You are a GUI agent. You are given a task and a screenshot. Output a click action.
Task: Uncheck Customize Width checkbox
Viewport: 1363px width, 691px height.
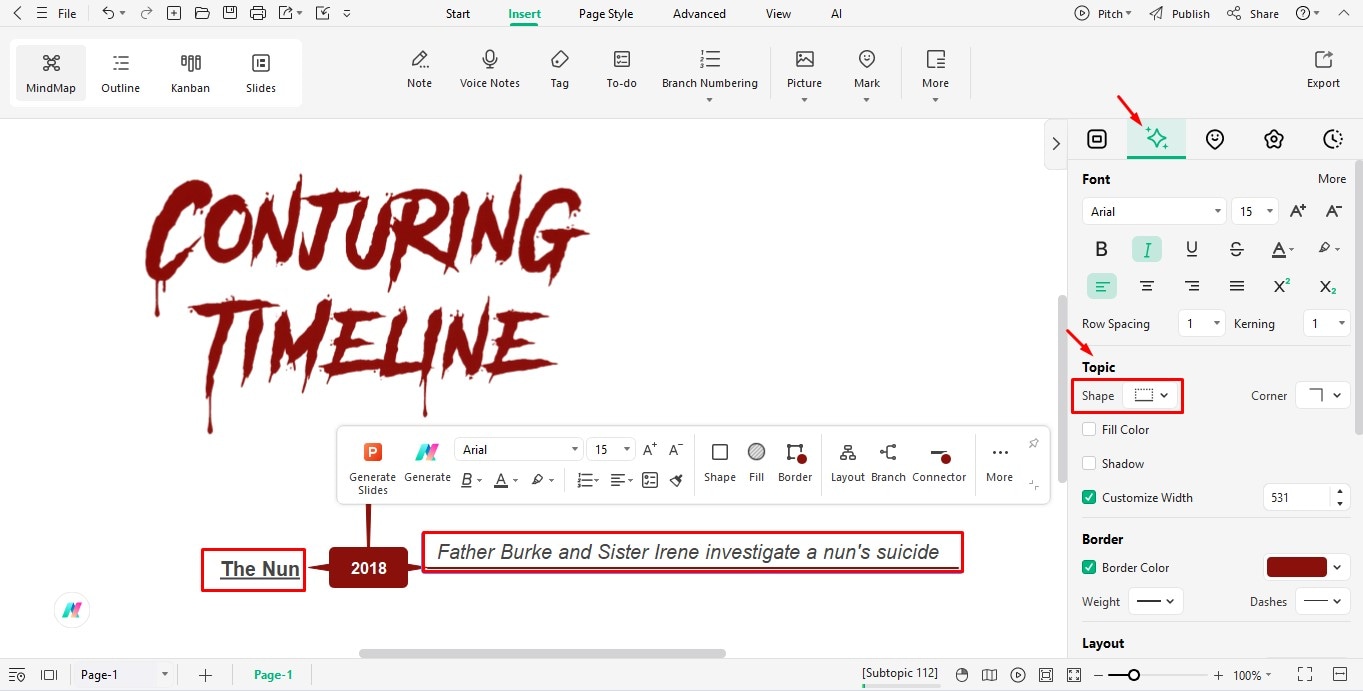click(1089, 497)
